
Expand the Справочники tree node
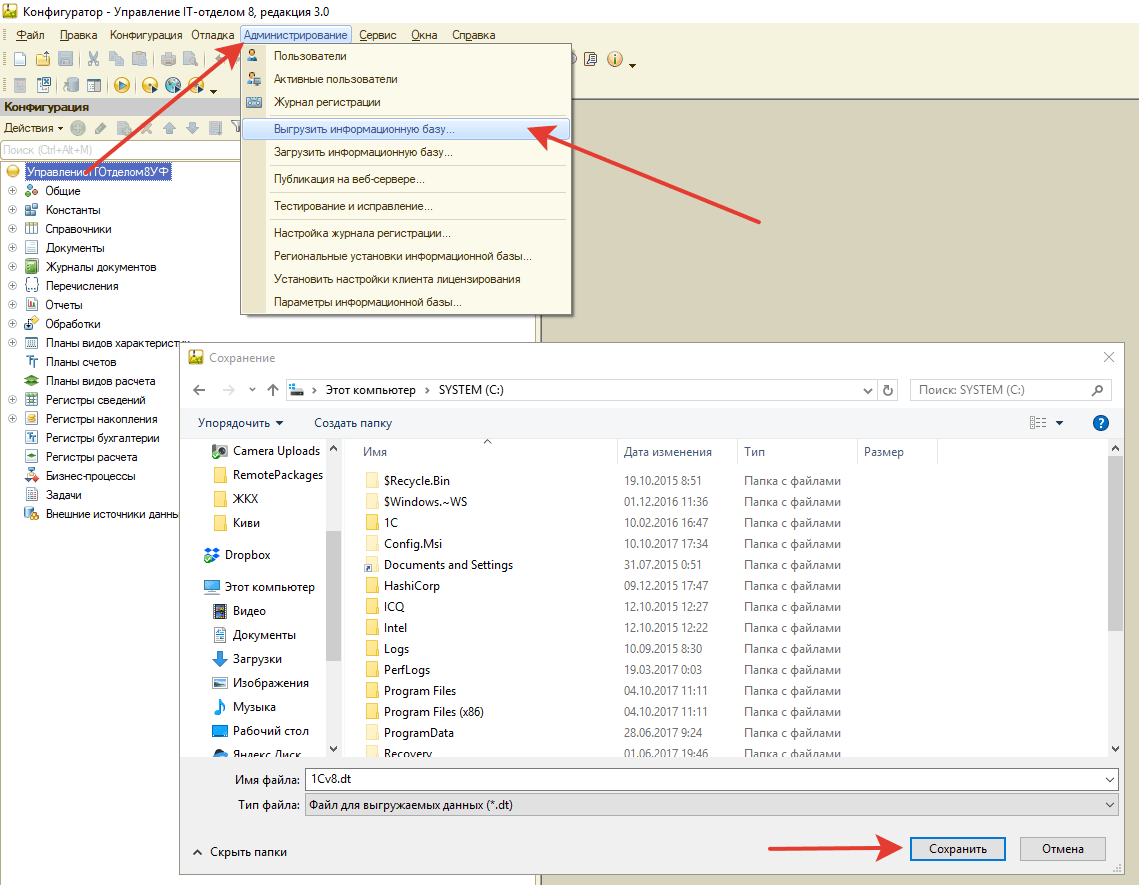(12, 229)
